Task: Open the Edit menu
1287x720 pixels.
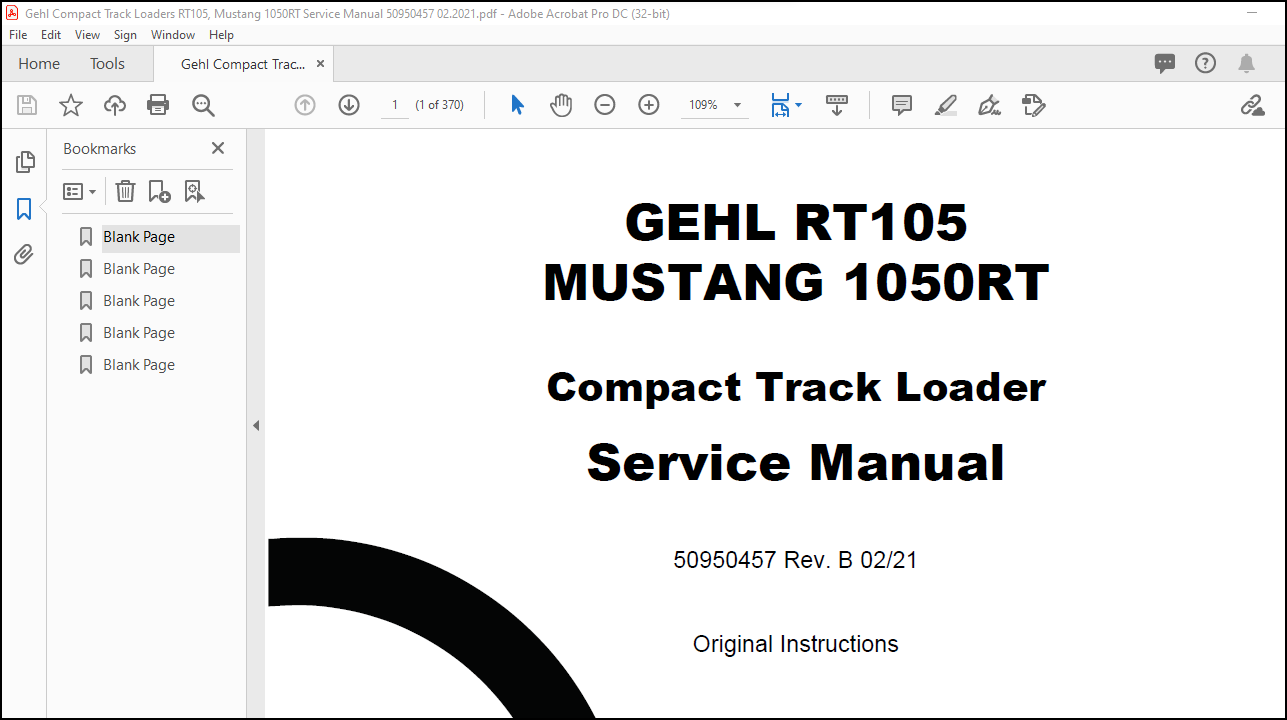Action: tap(51, 35)
